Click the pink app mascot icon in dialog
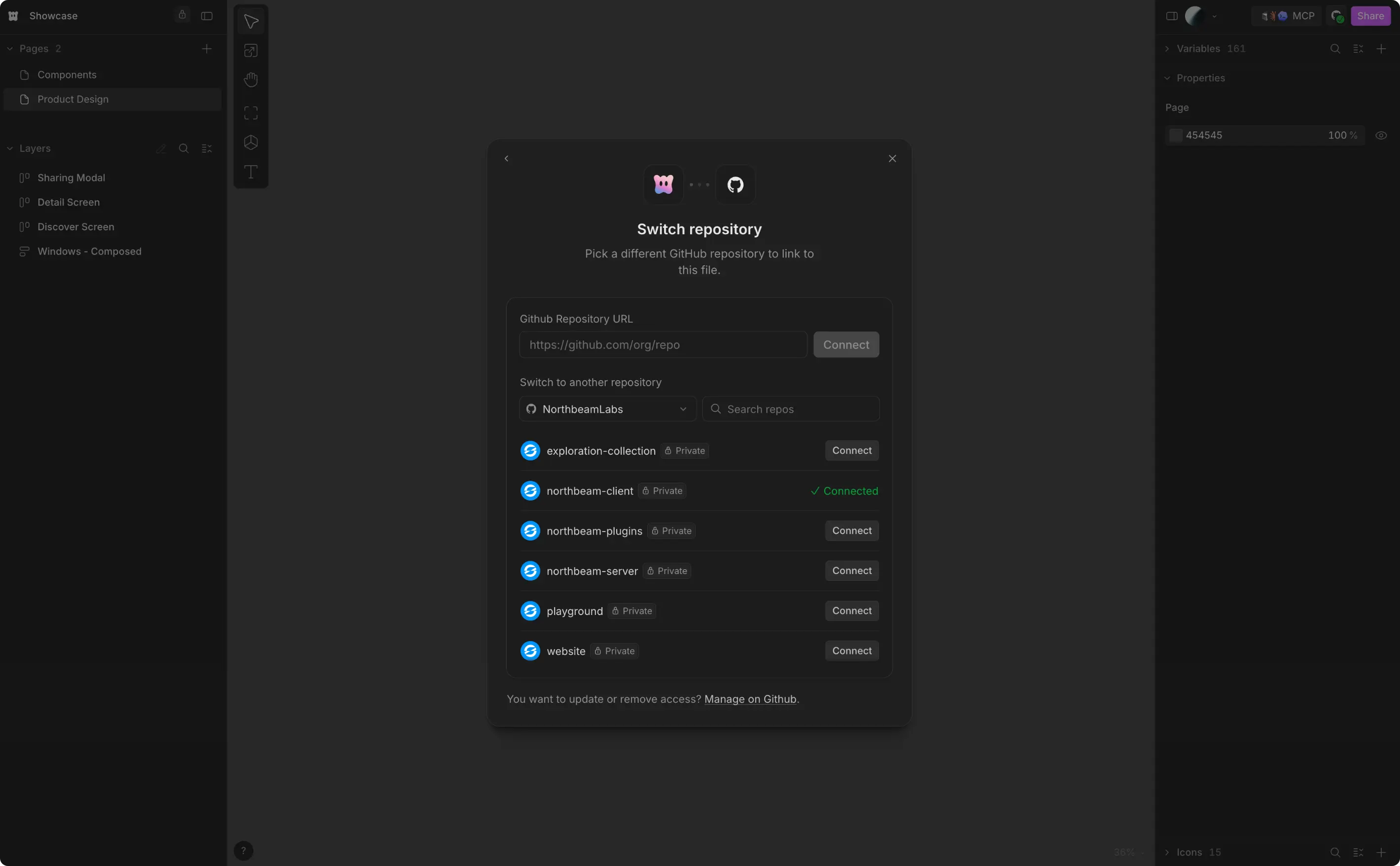This screenshot has height=866, width=1400. 664,185
